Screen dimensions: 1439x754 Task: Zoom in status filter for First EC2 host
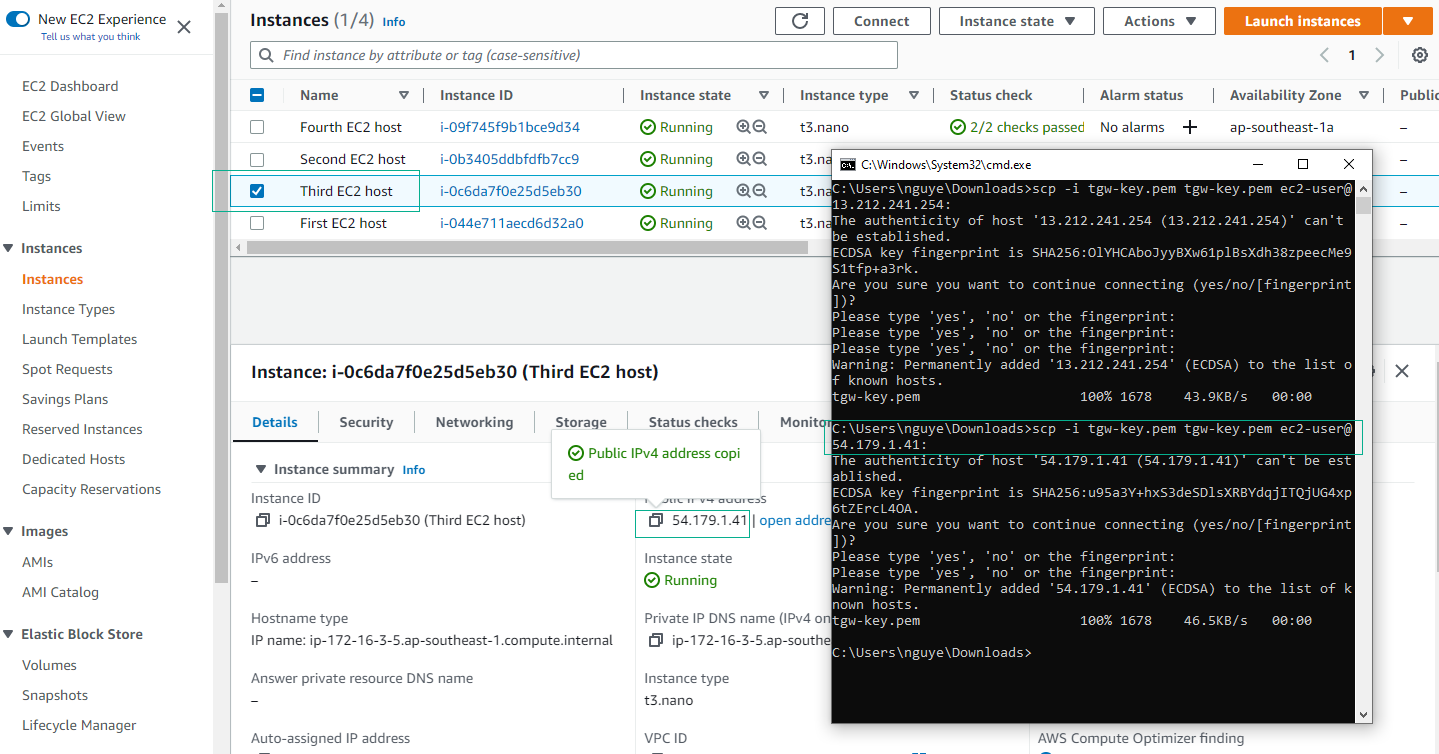(743, 223)
